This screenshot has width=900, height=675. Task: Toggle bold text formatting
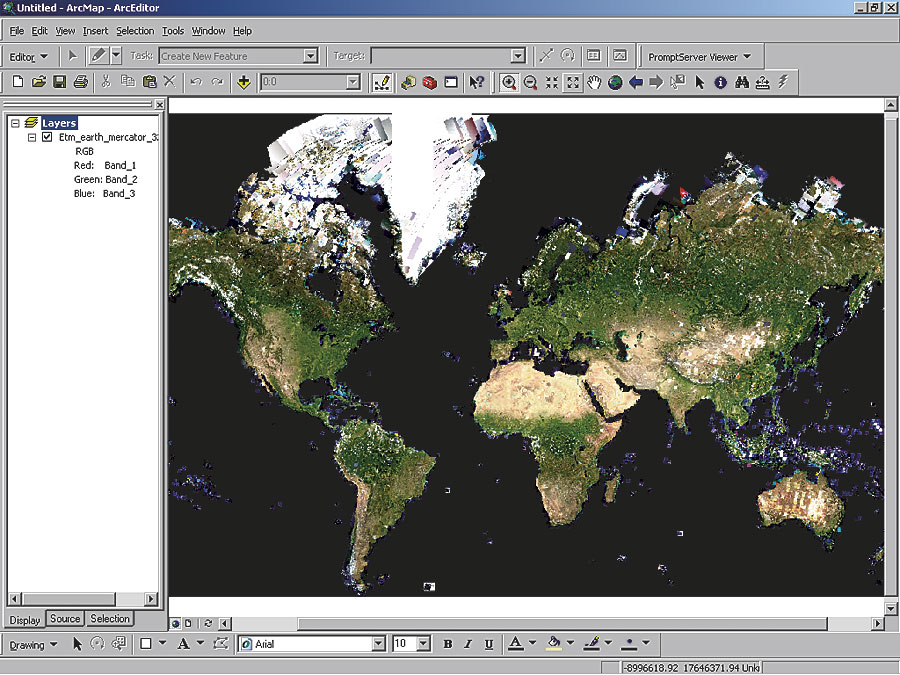pyautogui.click(x=448, y=644)
